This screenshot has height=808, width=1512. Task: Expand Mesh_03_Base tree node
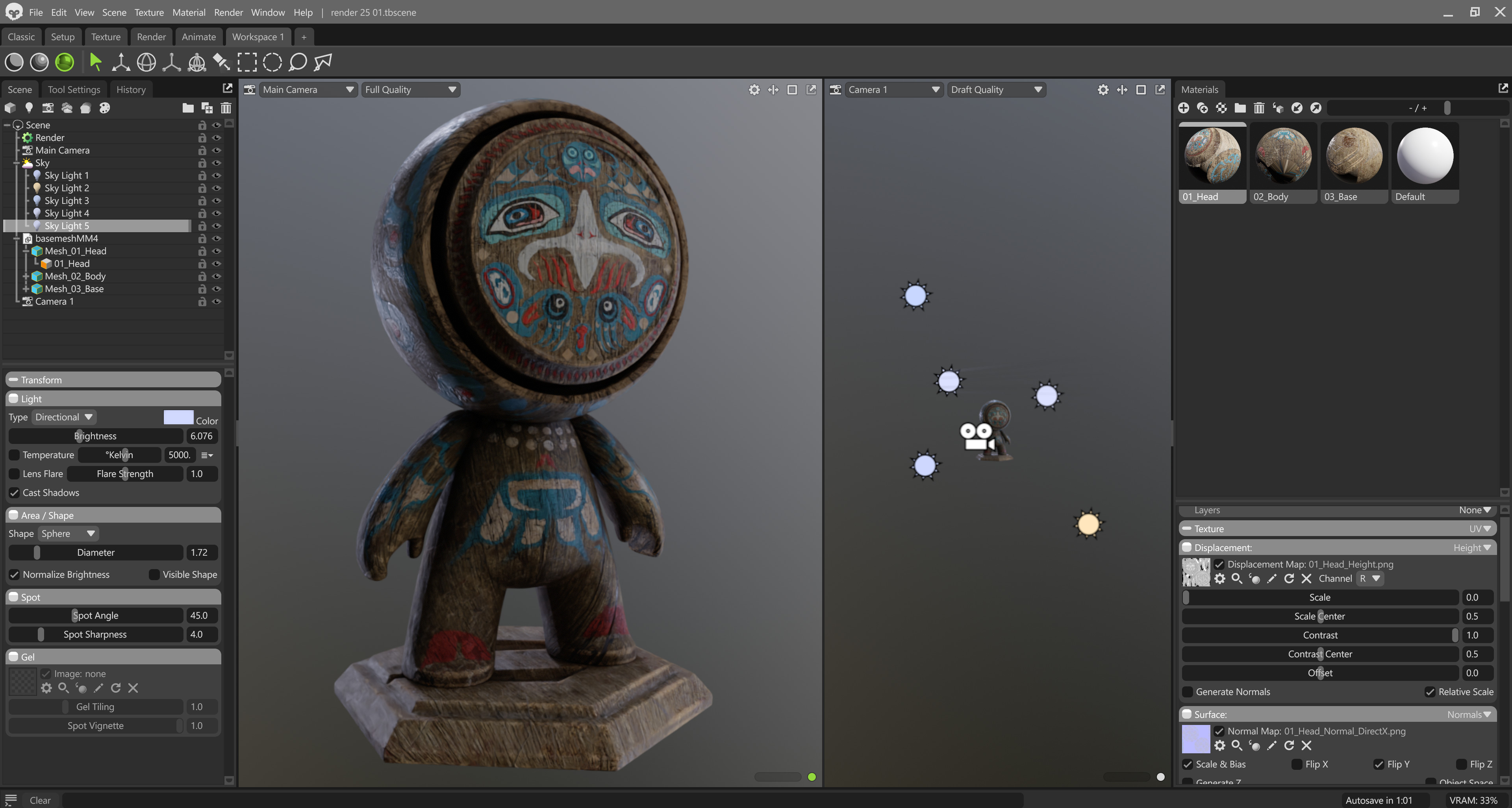point(26,289)
